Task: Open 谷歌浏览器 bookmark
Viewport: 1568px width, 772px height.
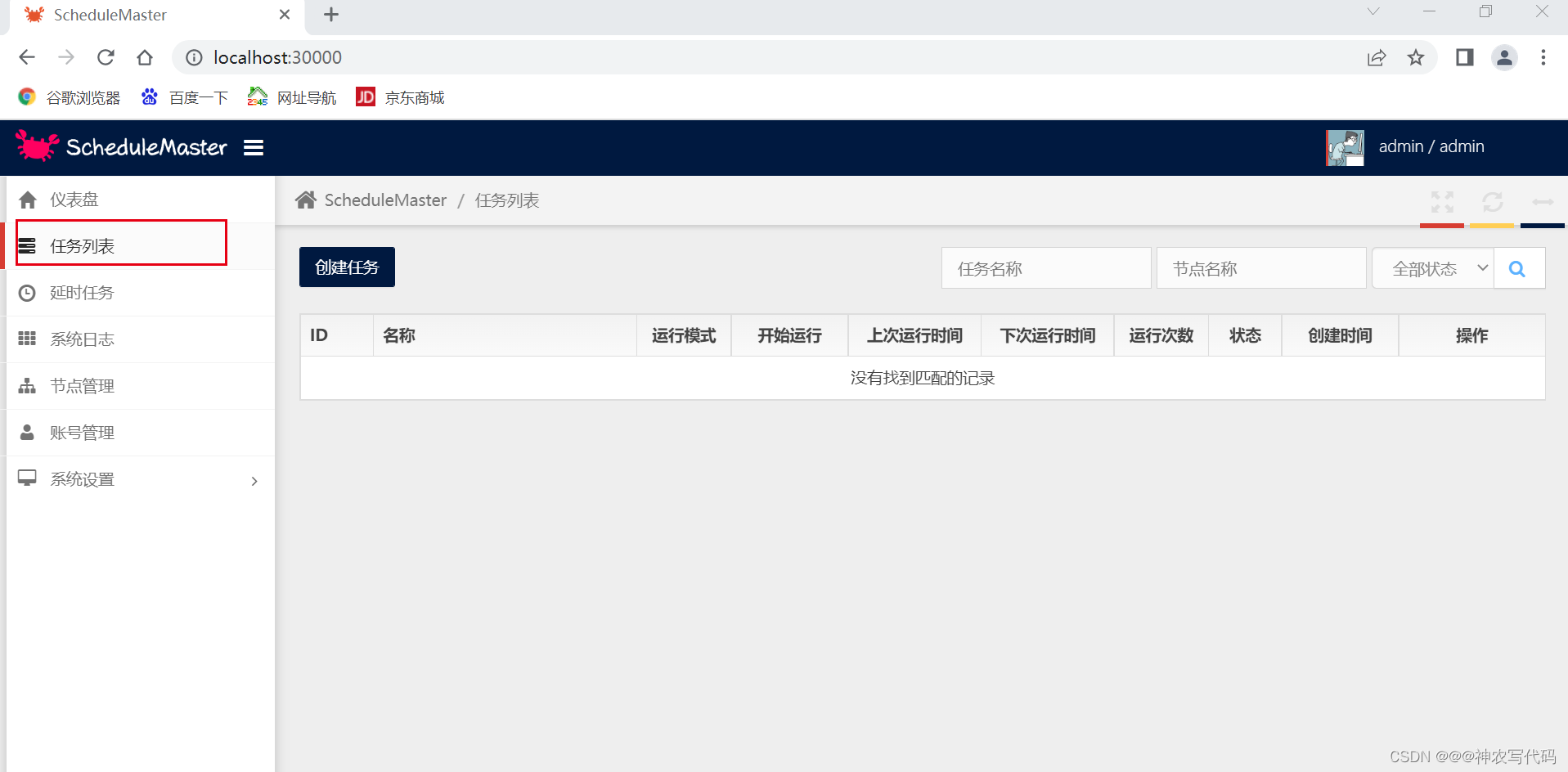Action: click(x=70, y=97)
